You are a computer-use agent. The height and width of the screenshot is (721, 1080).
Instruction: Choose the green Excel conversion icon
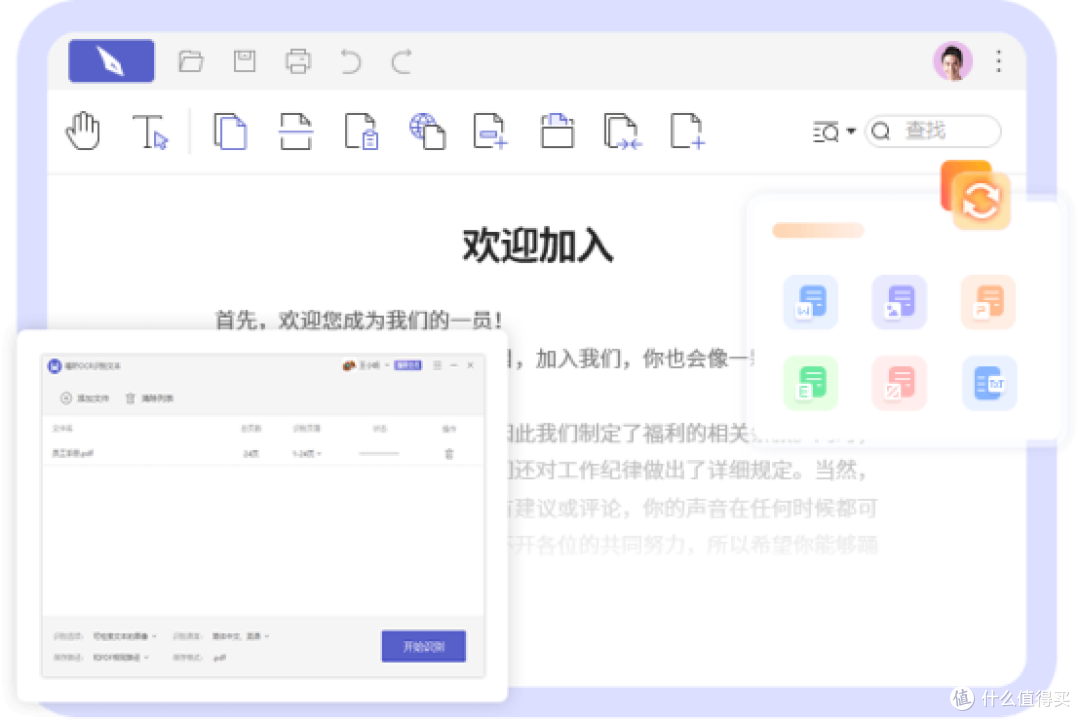point(811,384)
